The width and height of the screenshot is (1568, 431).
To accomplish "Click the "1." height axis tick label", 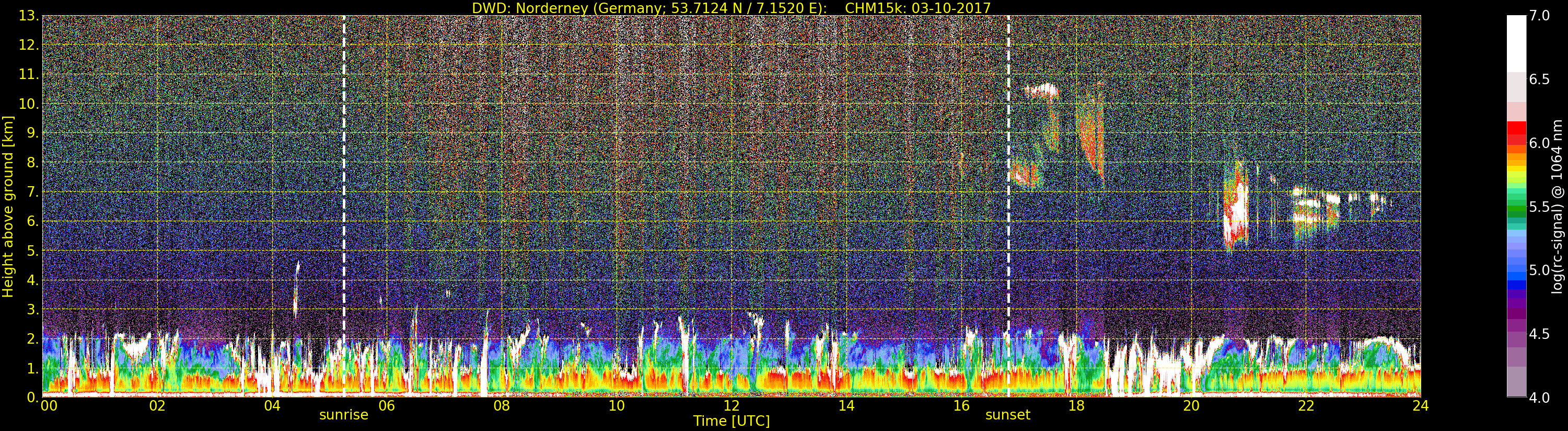I will [32, 368].
